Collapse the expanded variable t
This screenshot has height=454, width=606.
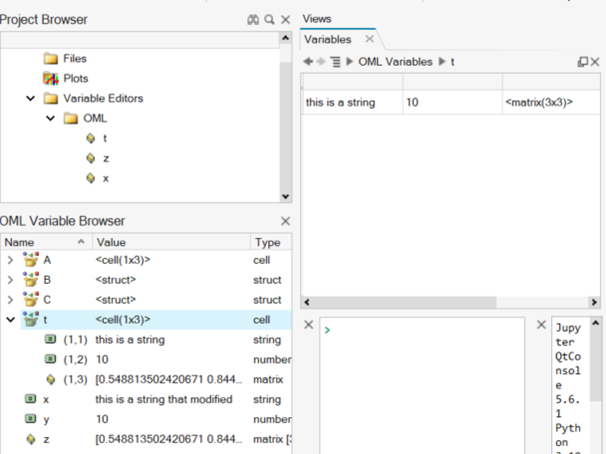[x=10, y=320]
